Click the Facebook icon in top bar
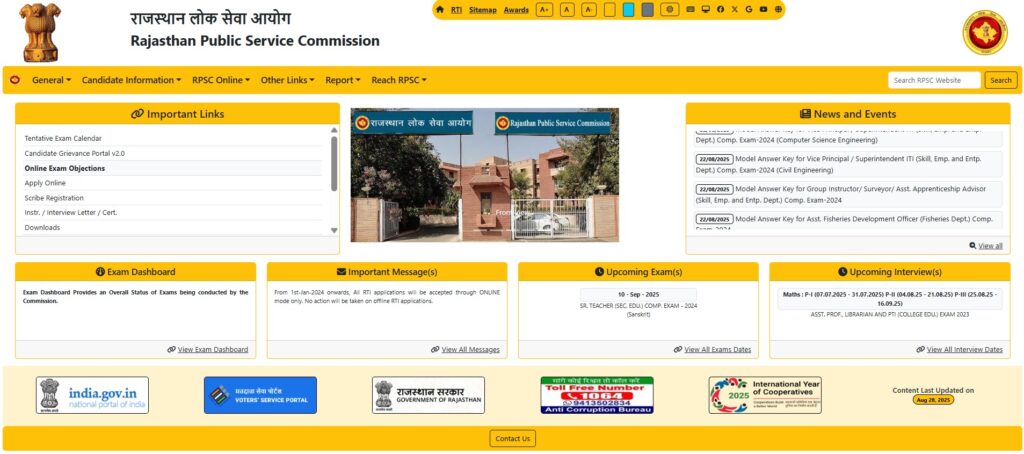Viewport: 1024px width, 454px height. [x=720, y=10]
